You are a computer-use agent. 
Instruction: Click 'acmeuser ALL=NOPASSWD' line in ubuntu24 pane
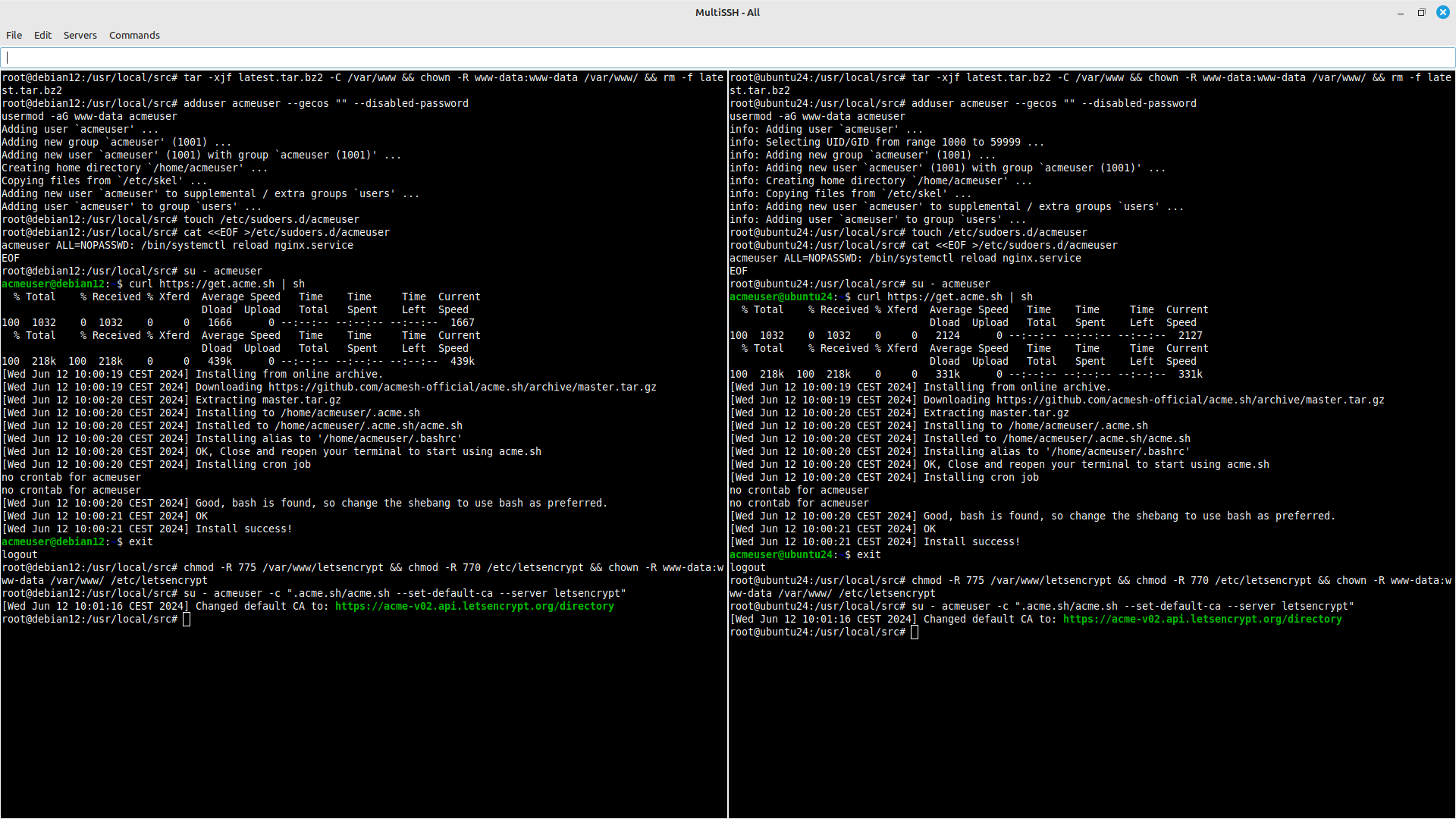tap(905, 258)
